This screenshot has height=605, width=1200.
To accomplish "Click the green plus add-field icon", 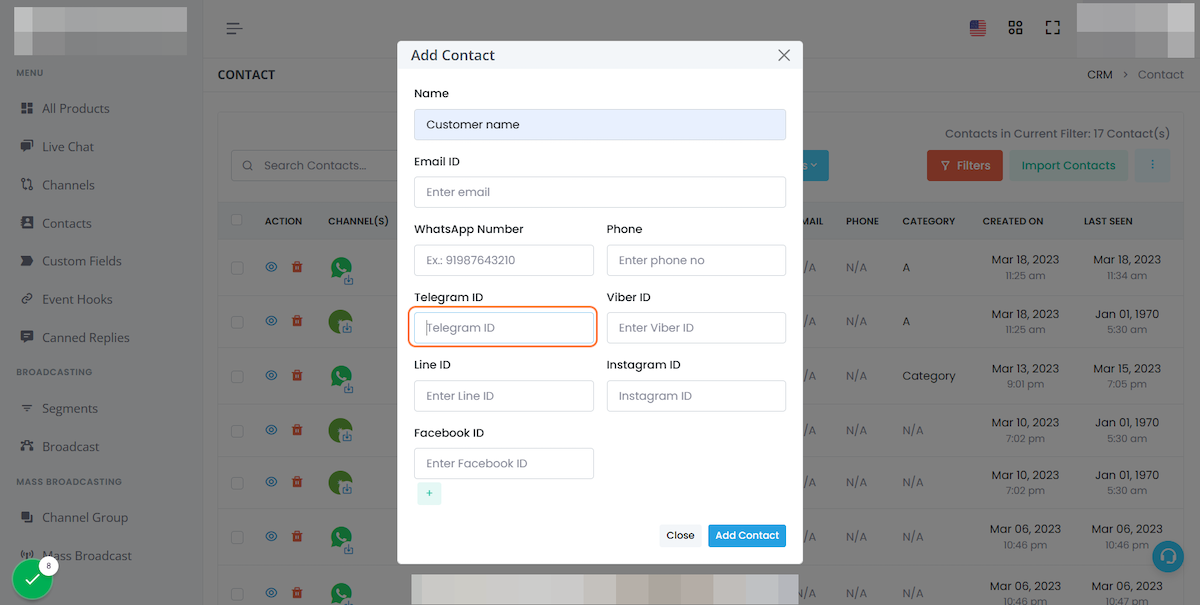I will click(x=429, y=493).
